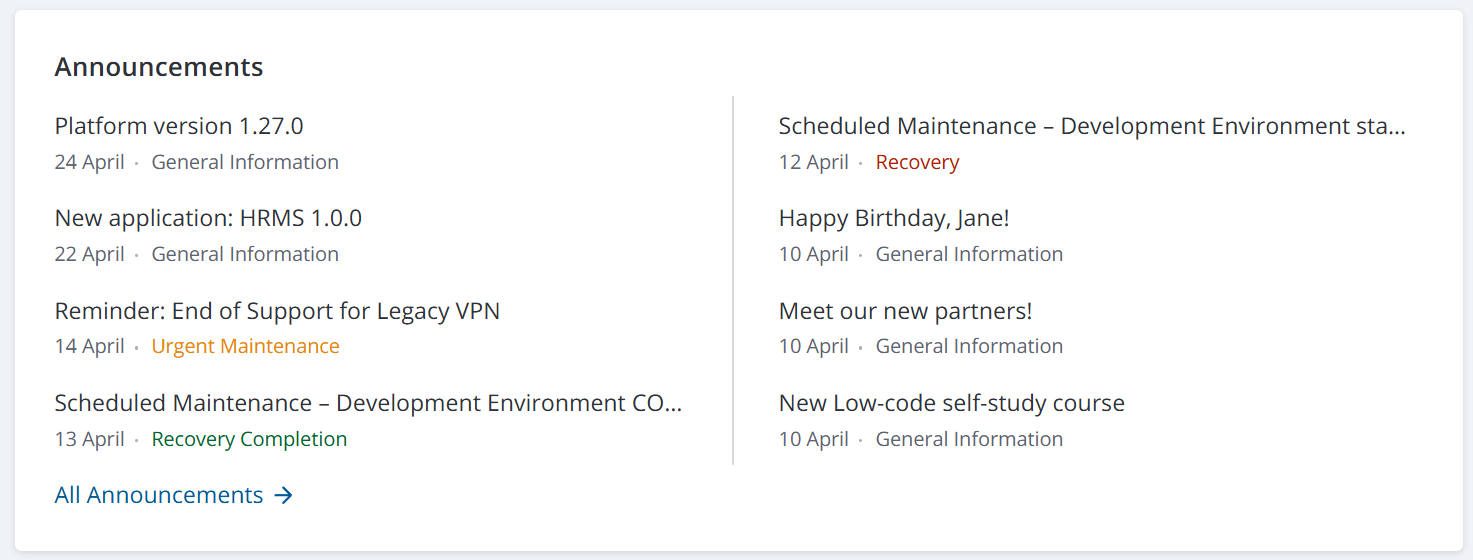Image resolution: width=1473 pixels, height=560 pixels.
Task: Open New application: HRMS 1.0.0 announcement
Action: [x=208, y=218]
